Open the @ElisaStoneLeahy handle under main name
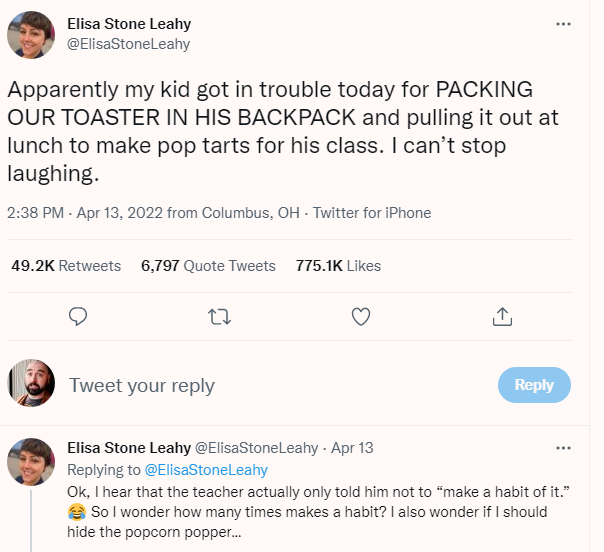 (x=128, y=44)
